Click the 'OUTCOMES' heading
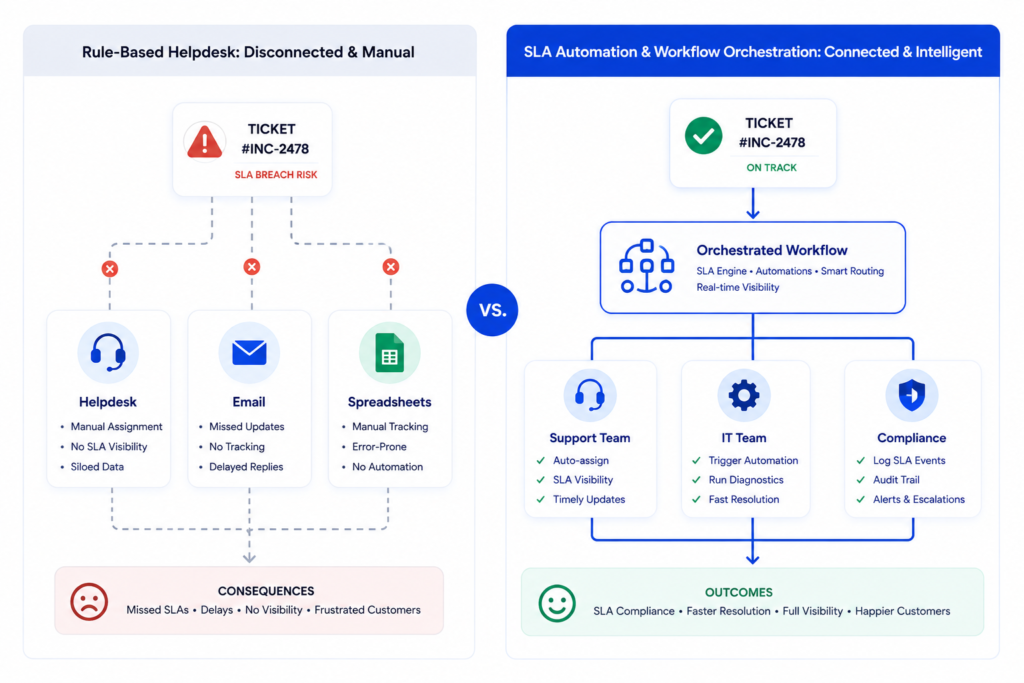1024x683 pixels. [x=739, y=592]
